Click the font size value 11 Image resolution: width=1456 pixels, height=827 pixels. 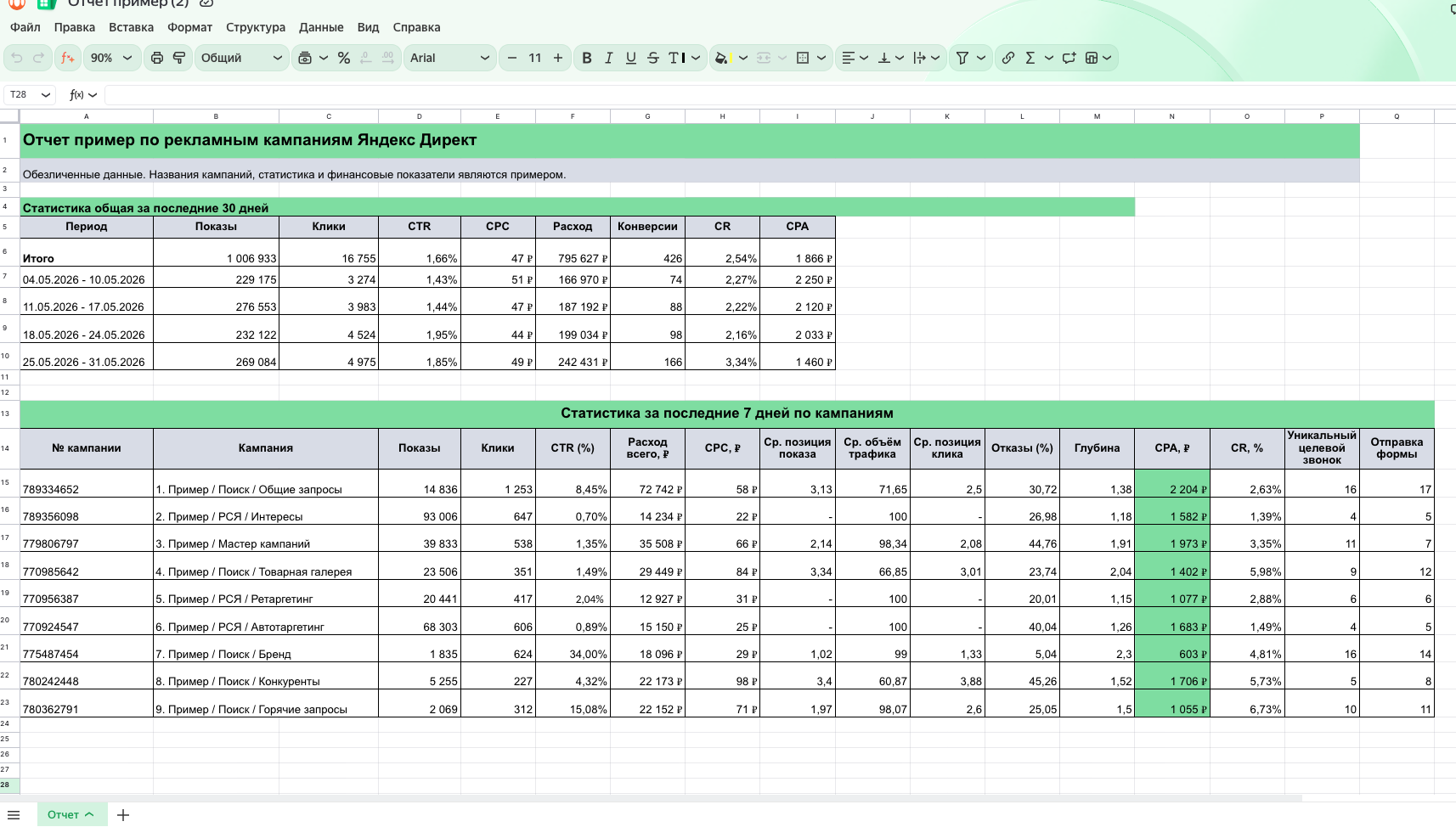tap(535, 58)
